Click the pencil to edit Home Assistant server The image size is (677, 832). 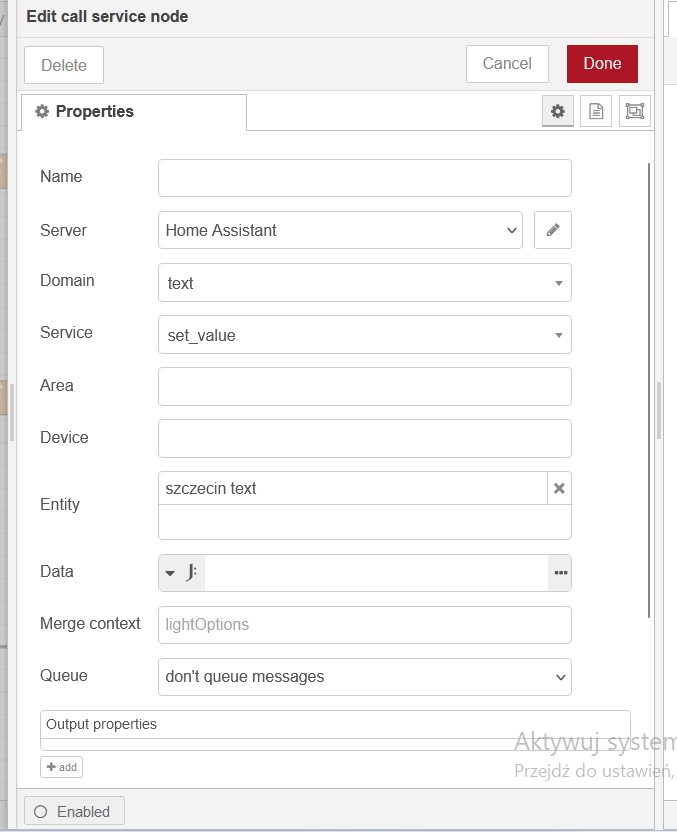tap(552, 230)
